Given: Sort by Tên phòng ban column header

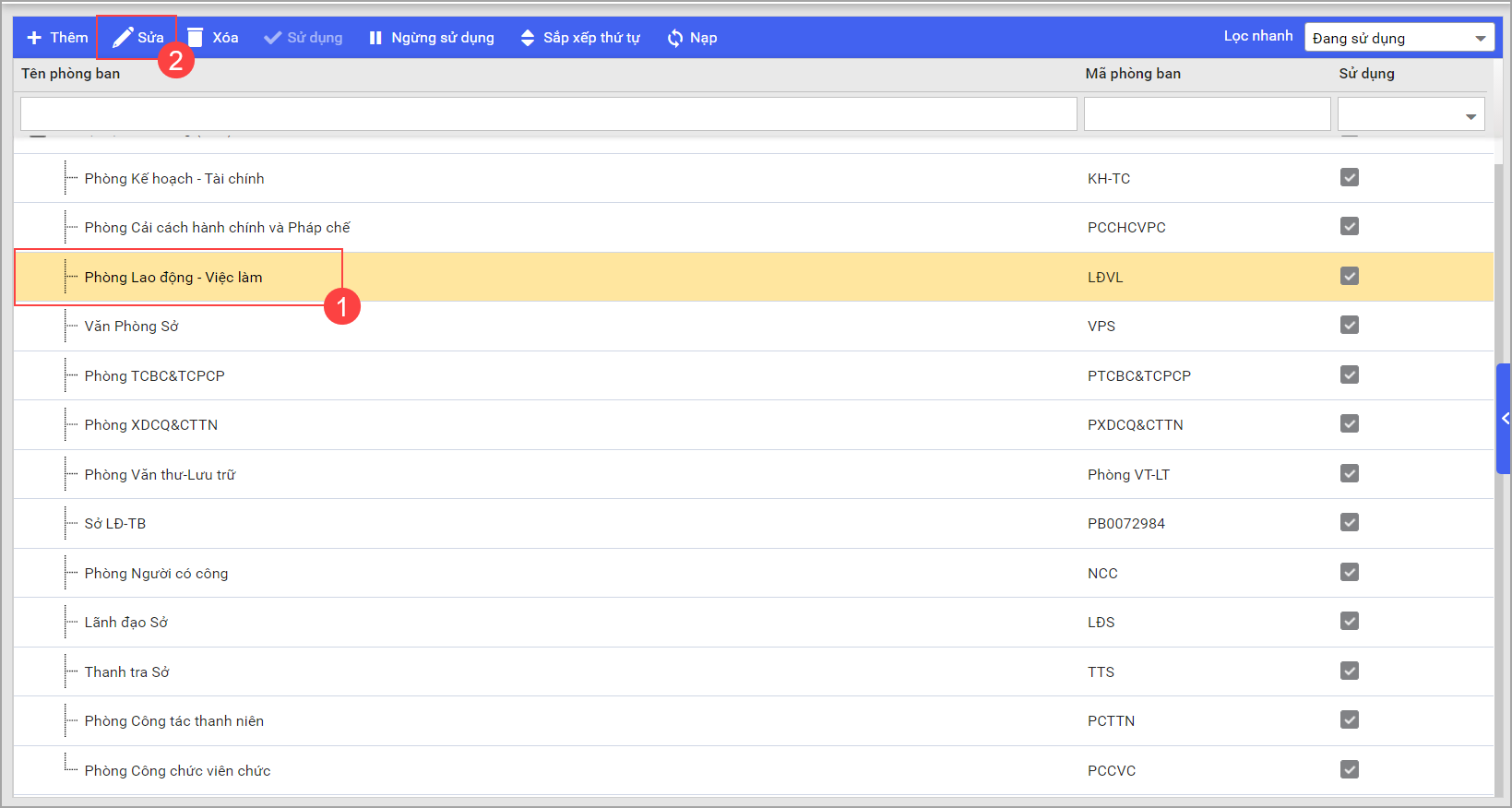Looking at the screenshot, I should coord(71,74).
